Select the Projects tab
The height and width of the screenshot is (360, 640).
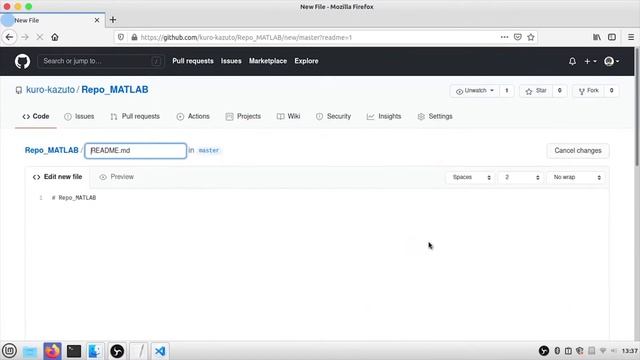point(243,116)
